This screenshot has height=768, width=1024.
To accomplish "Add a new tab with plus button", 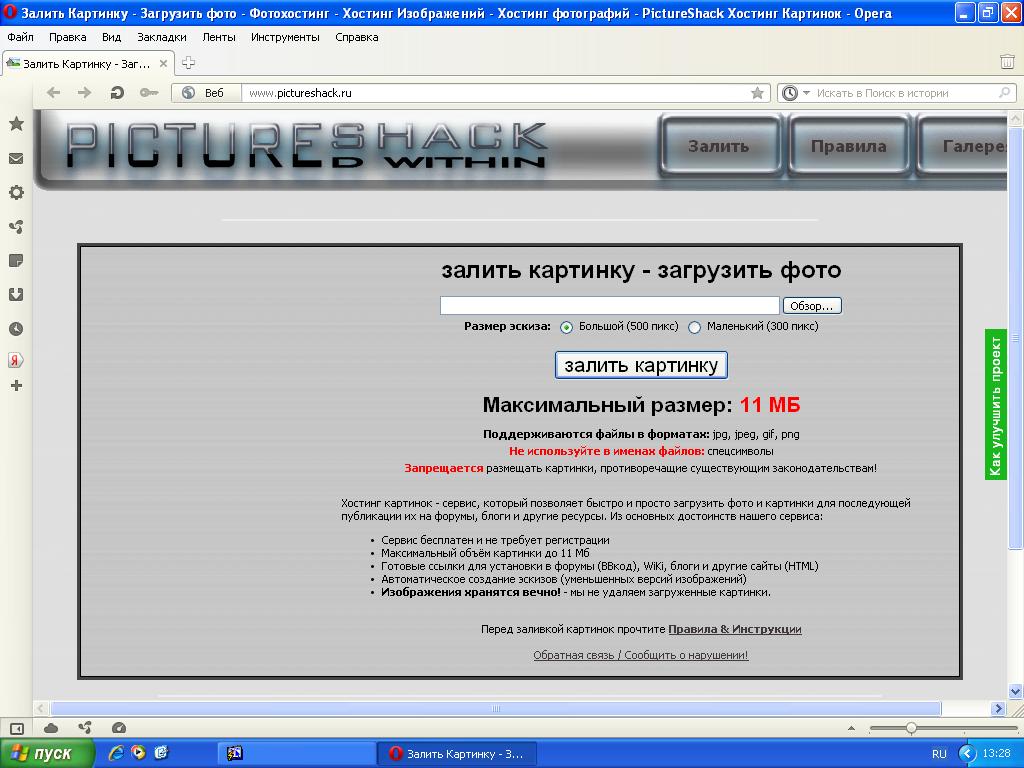I will (x=188, y=63).
